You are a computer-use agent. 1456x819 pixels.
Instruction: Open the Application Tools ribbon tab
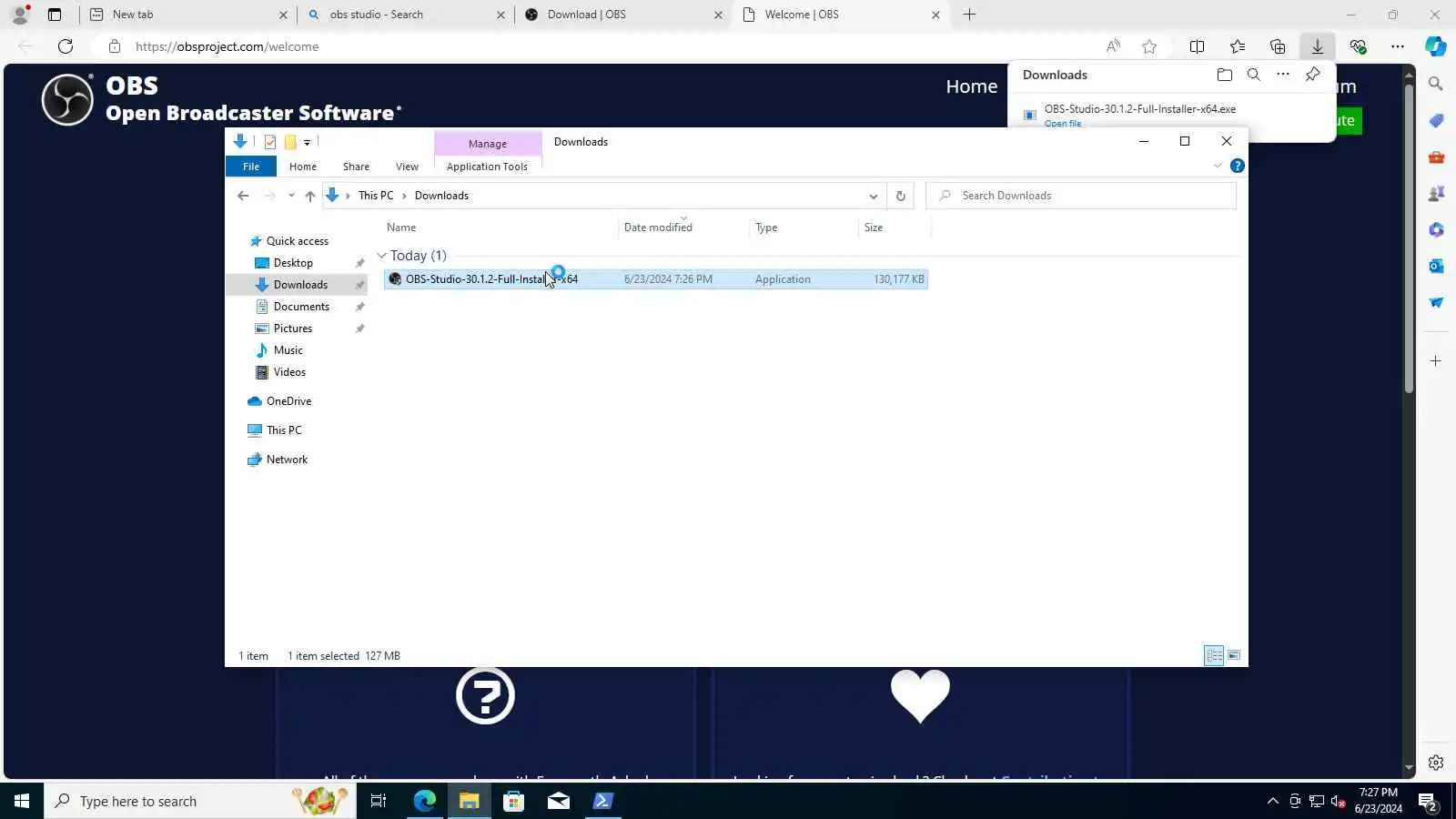[487, 167]
